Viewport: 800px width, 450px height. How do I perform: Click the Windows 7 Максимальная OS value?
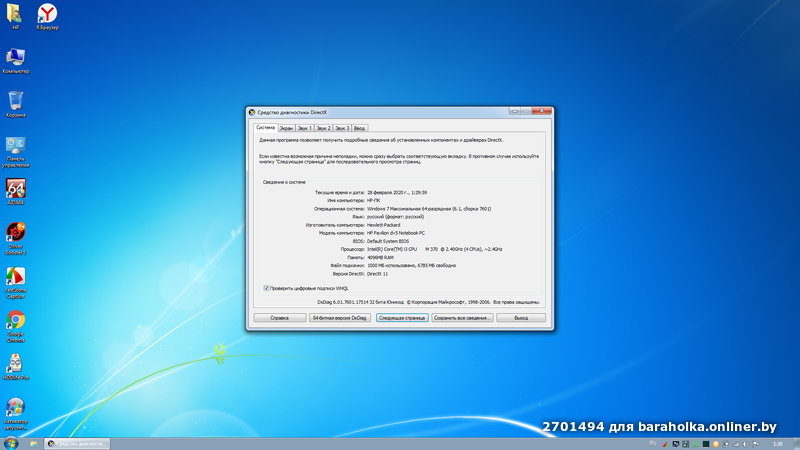point(429,209)
